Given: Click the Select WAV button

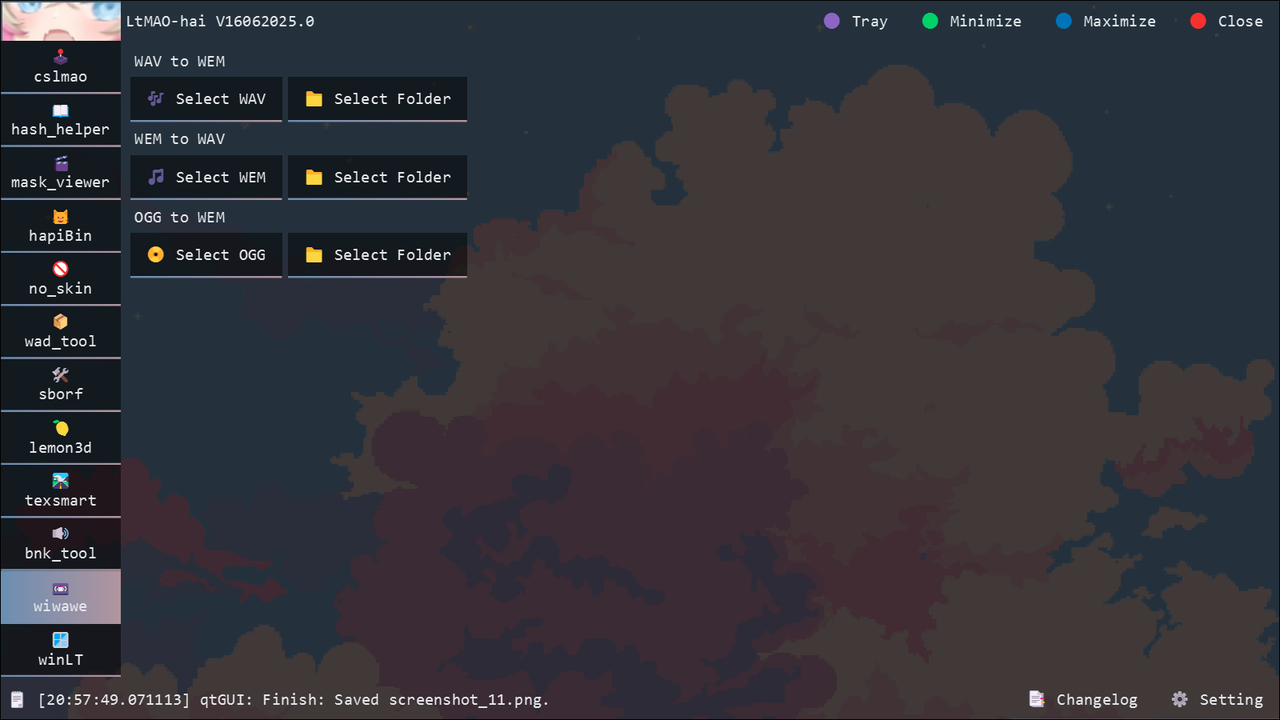Looking at the screenshot, I should (206, 99).
